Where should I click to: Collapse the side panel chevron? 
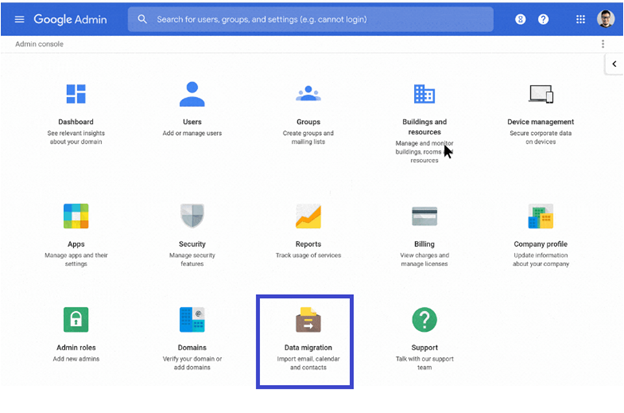(x=614, y=64)
